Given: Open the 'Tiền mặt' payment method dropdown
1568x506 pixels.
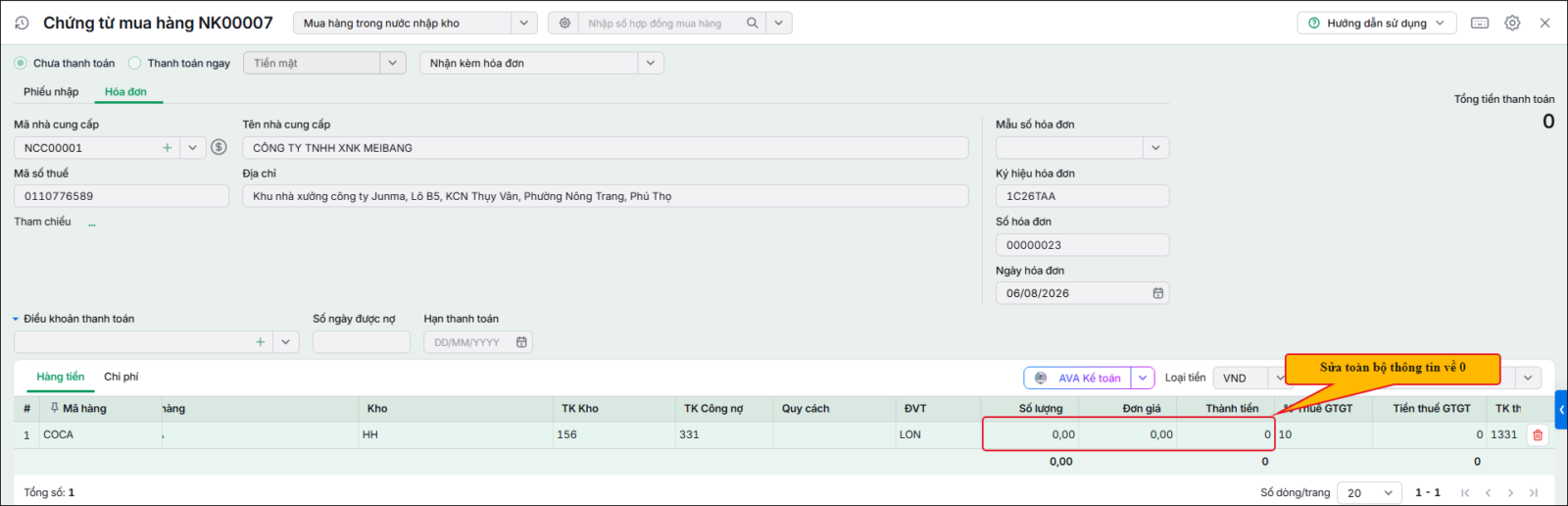Looking at the screenshot, I should tap(393, 63).
